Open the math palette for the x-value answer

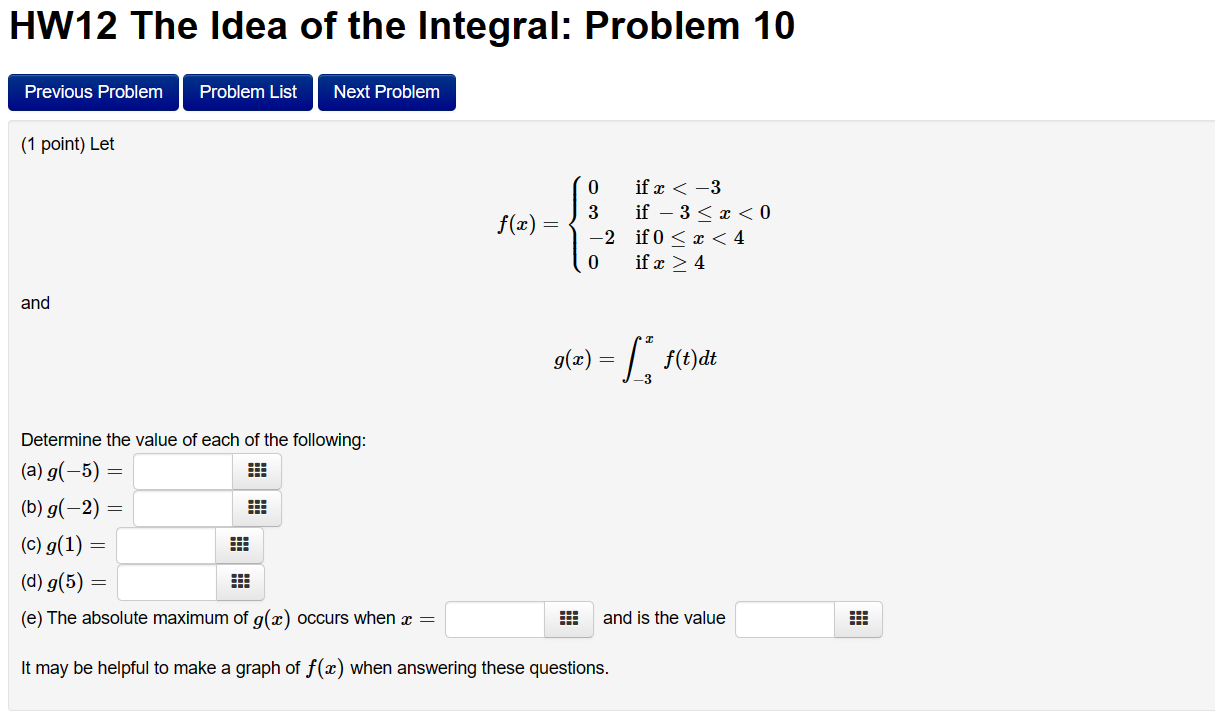[x=568, y=619]
